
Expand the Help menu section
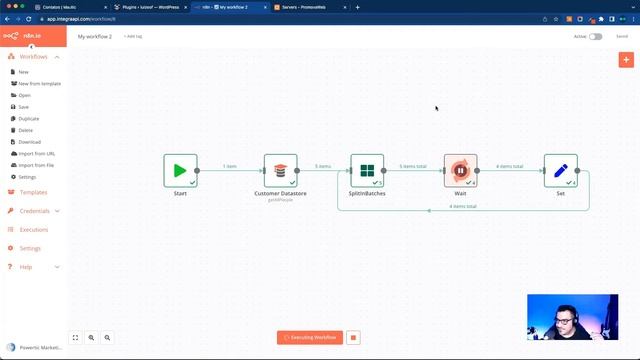(x=57, y=267)
